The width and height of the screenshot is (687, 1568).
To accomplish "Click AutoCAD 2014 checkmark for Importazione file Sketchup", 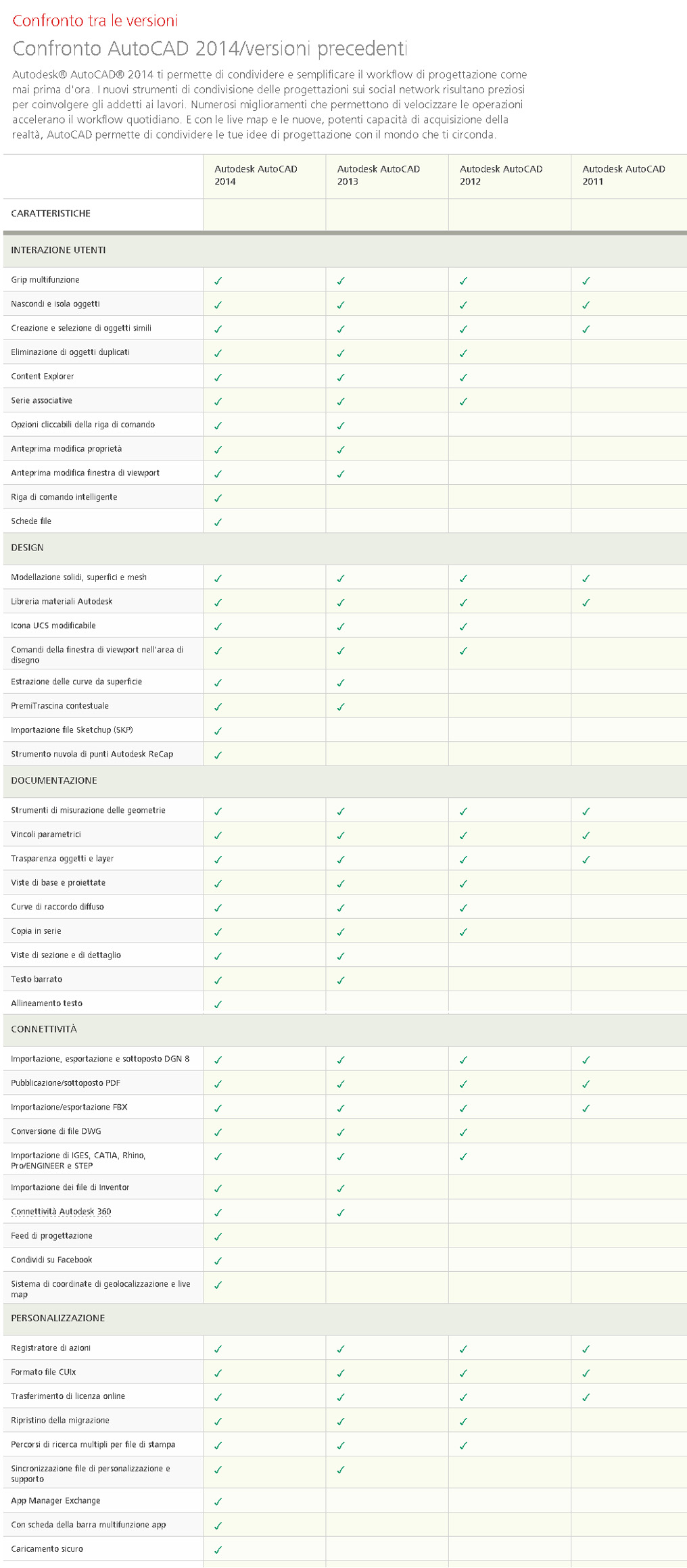I will pos(218,731).
